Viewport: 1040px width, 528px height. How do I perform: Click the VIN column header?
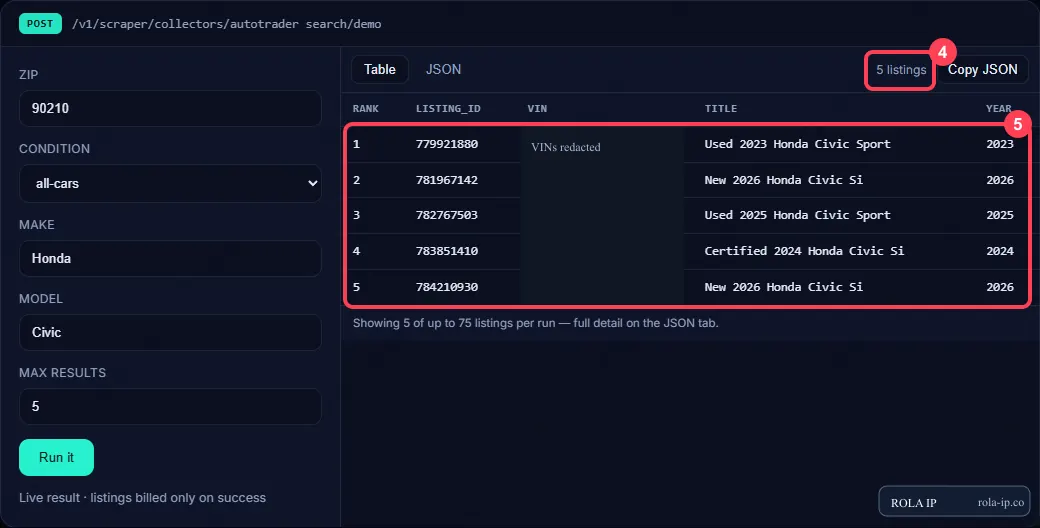[x=537, y=108]
